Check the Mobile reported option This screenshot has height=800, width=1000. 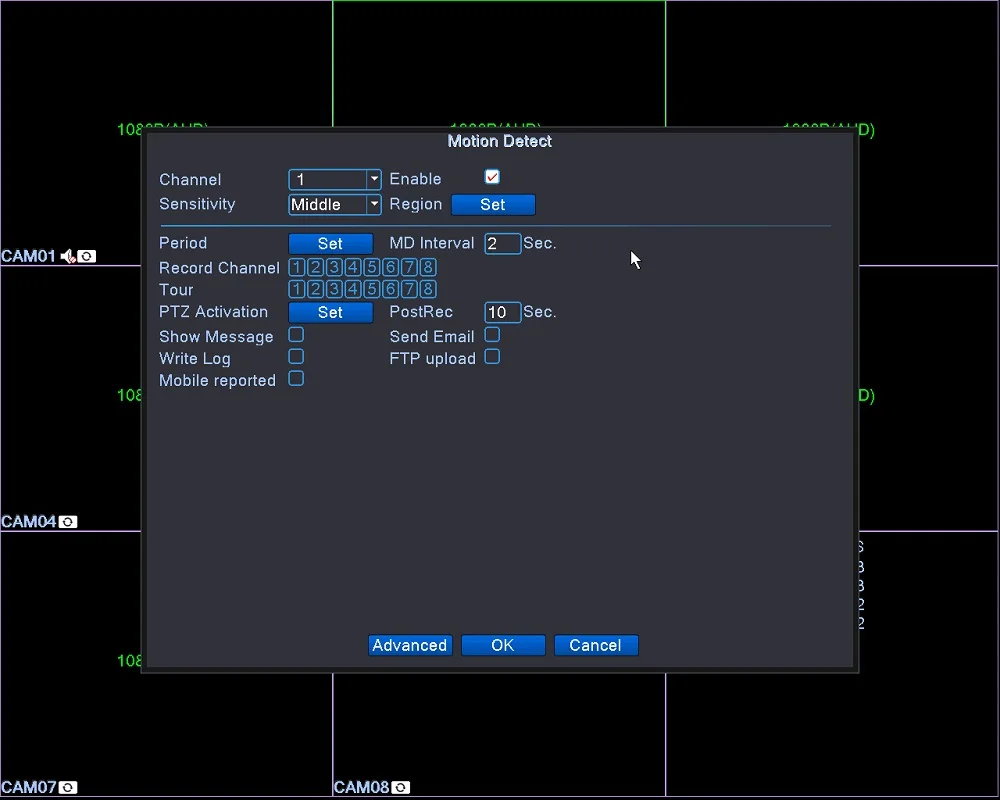coord(296,379)
